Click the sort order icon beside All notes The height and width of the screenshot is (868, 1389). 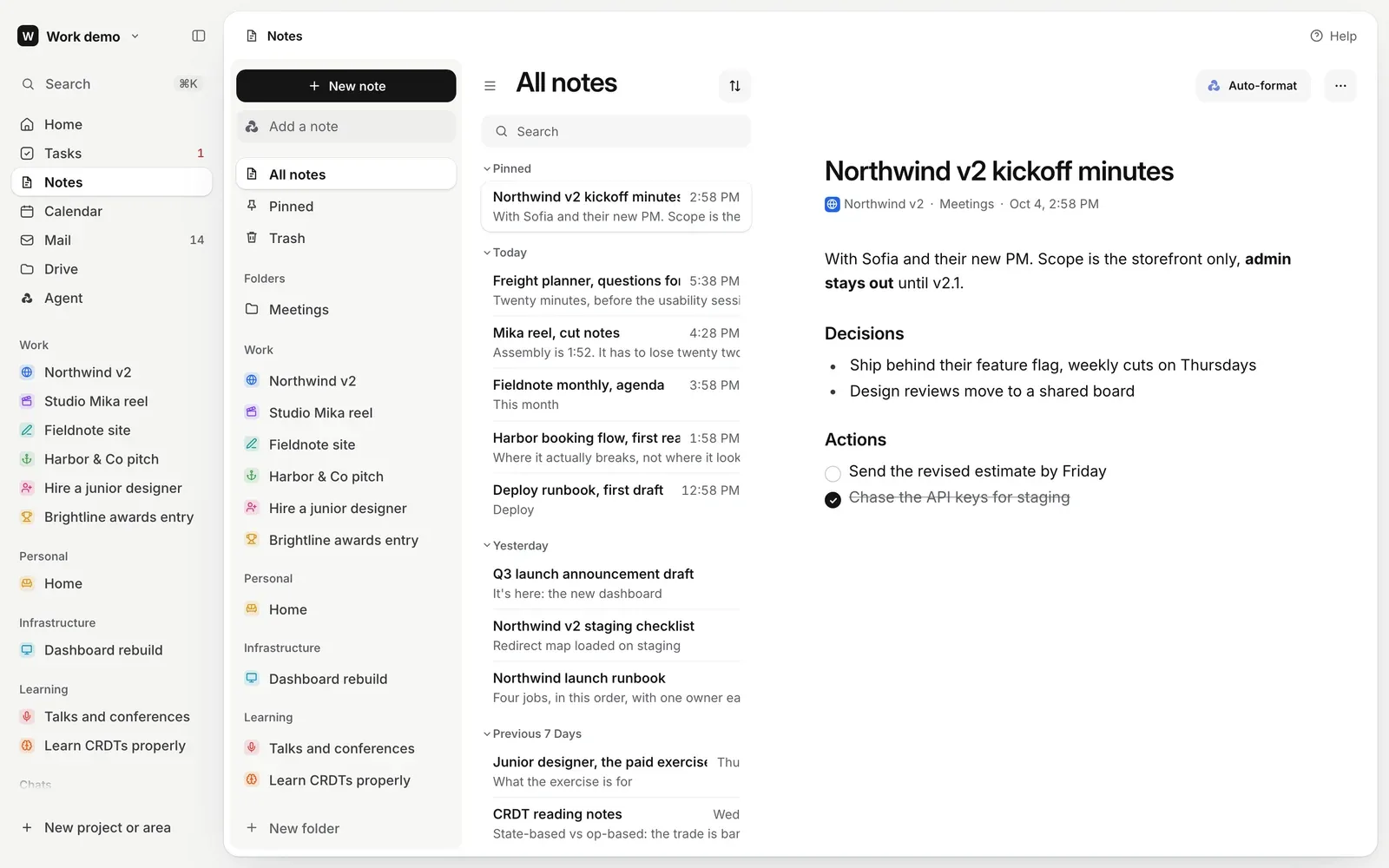pyautogui.click(x=734, y=85)
